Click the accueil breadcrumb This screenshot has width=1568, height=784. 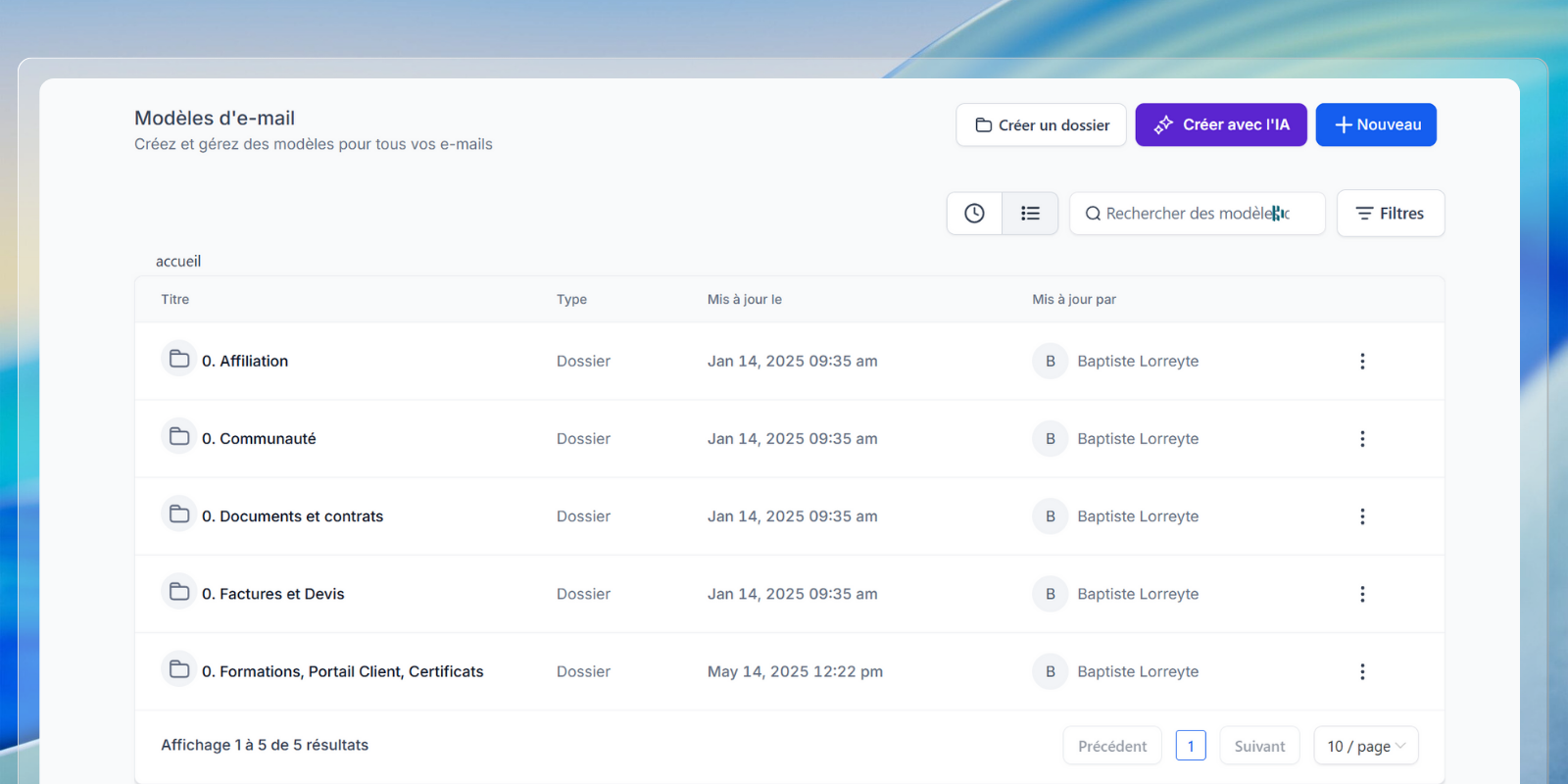[x=178, y=261]
